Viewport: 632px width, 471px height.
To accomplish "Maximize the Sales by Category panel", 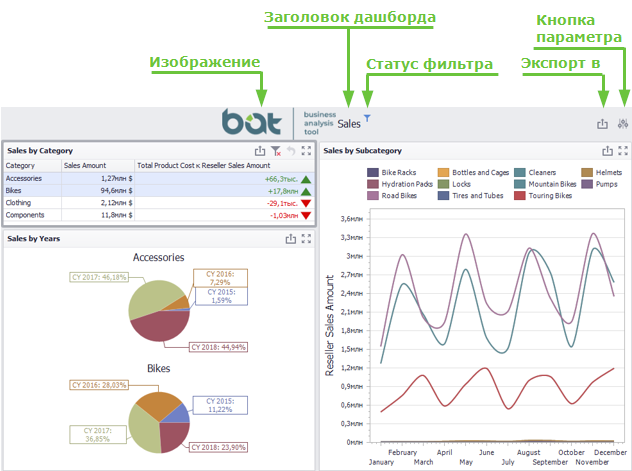I will pos(306,151).
